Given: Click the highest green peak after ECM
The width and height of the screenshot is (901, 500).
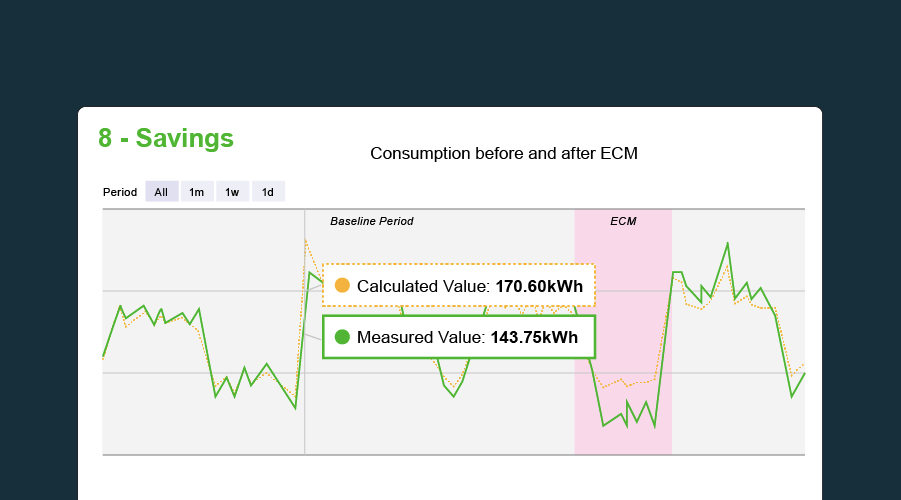Looking at the screenshot, I should coord(727,243).
